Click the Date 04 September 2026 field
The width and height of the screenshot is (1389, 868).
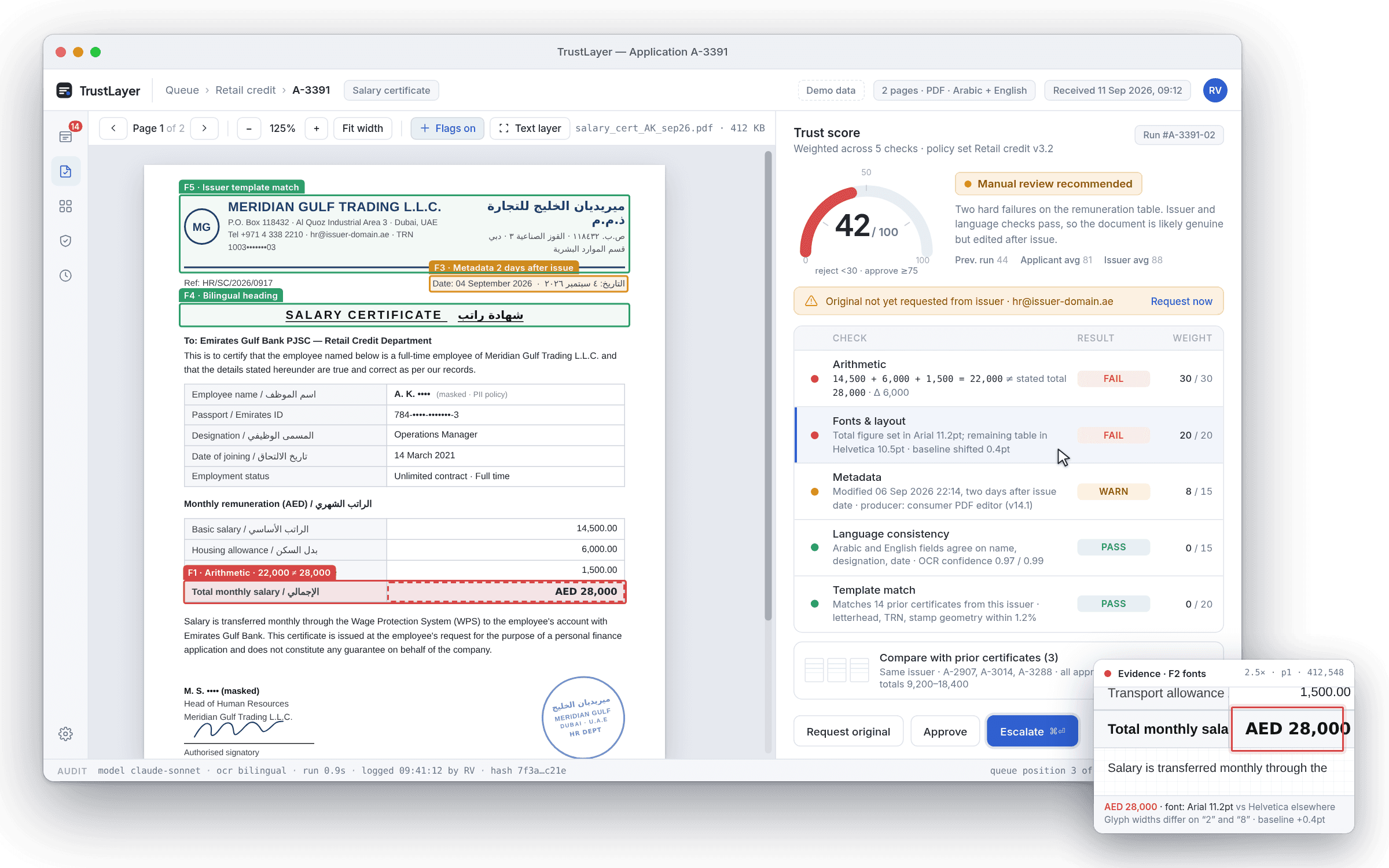pyautogui.click(x=529, y=284)
